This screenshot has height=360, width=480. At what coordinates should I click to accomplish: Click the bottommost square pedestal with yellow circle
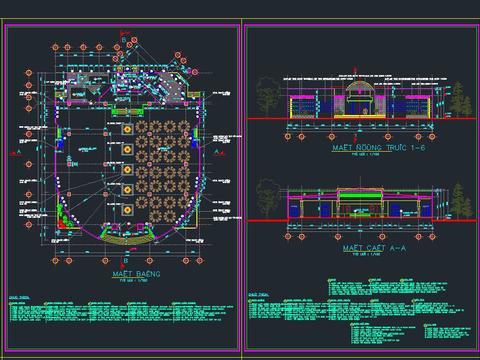(x=127, y=210)
